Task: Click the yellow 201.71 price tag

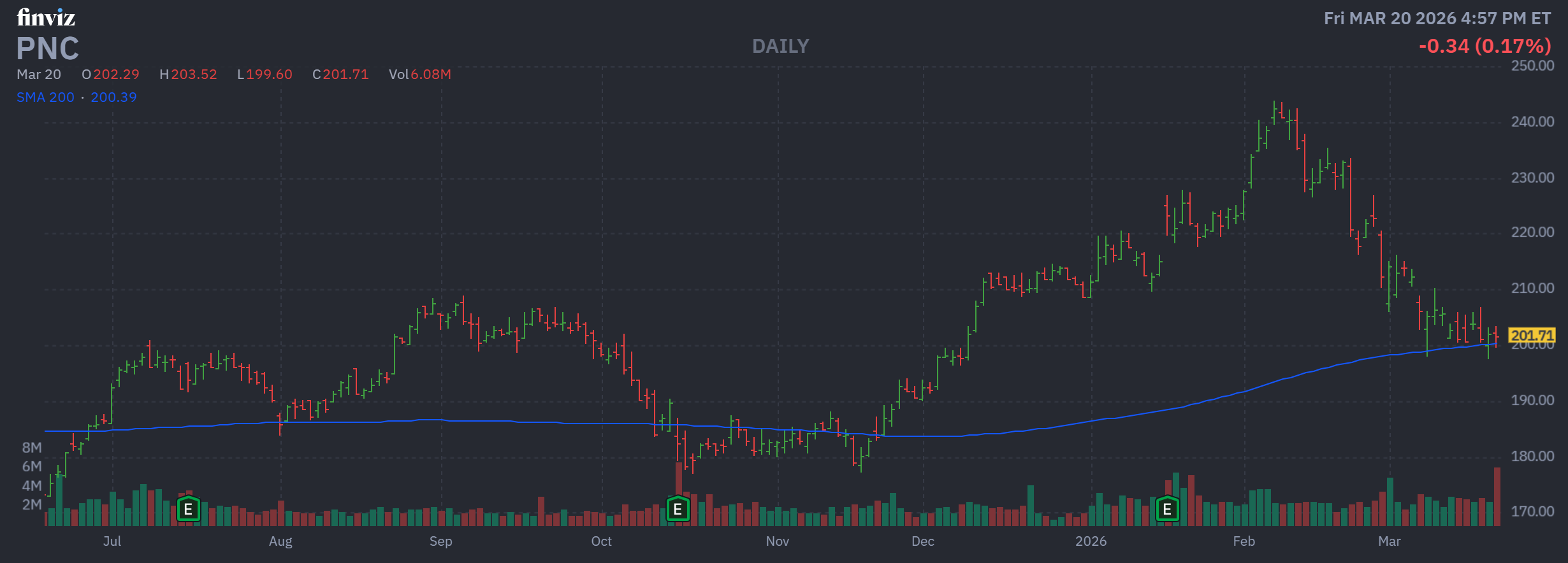Action: pos(1532,335)
